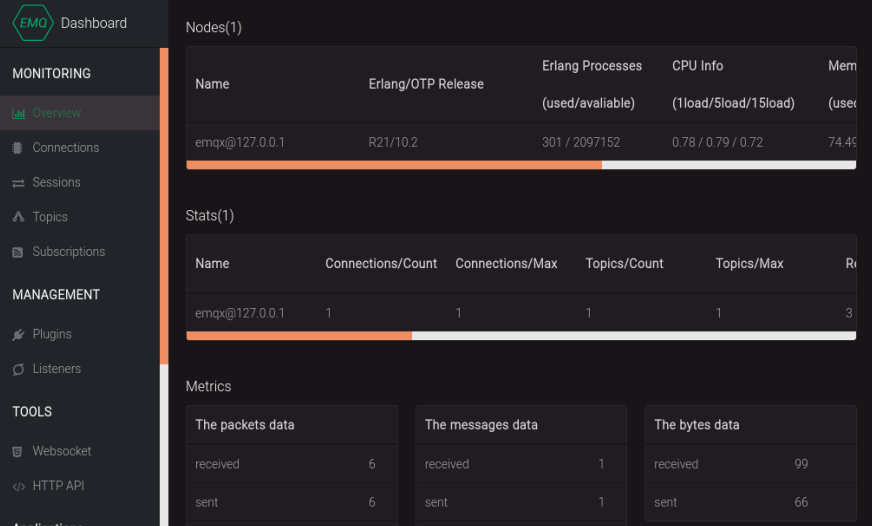The height and width of the screenshot is (526, 872).
Task: Click the Topics sidebar icon
Action: point(18,217)
